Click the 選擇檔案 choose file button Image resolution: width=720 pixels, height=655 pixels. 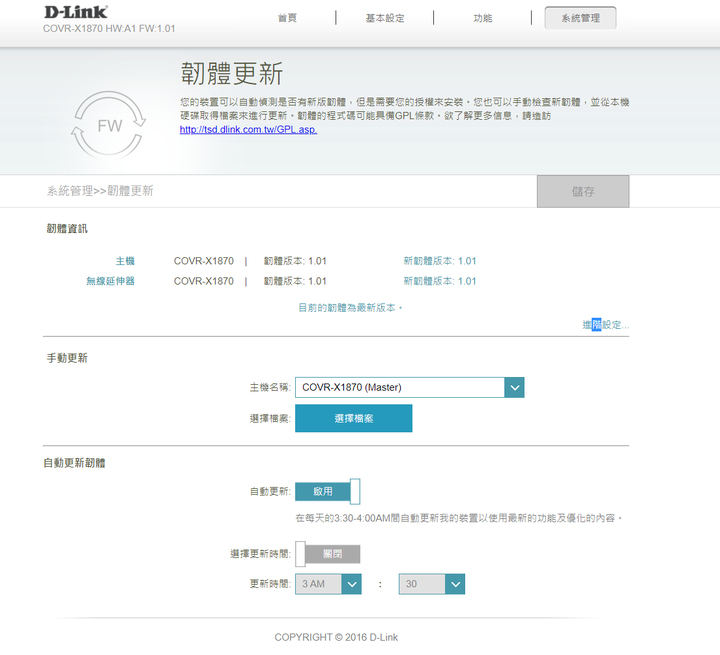354,418
